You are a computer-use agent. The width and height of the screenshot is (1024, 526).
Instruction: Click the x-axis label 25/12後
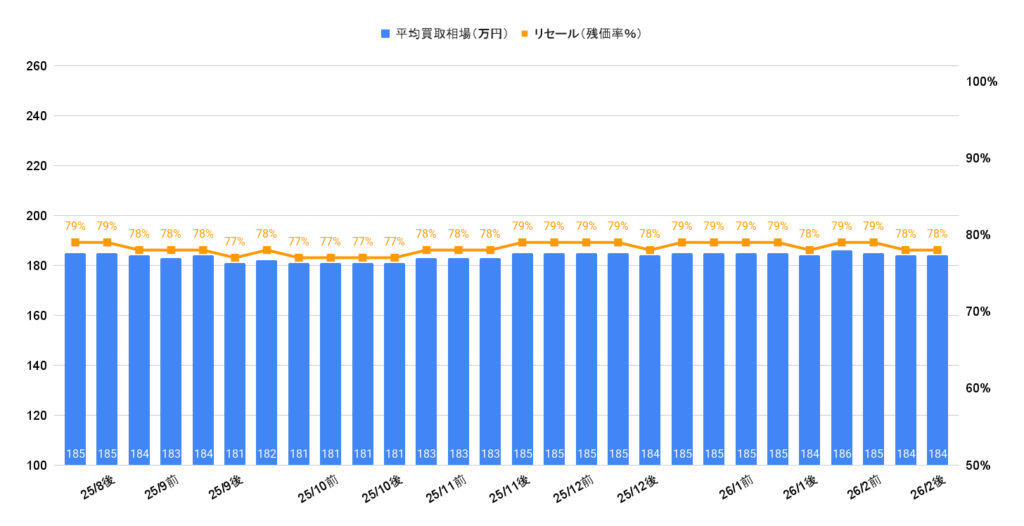click(638, 489)
